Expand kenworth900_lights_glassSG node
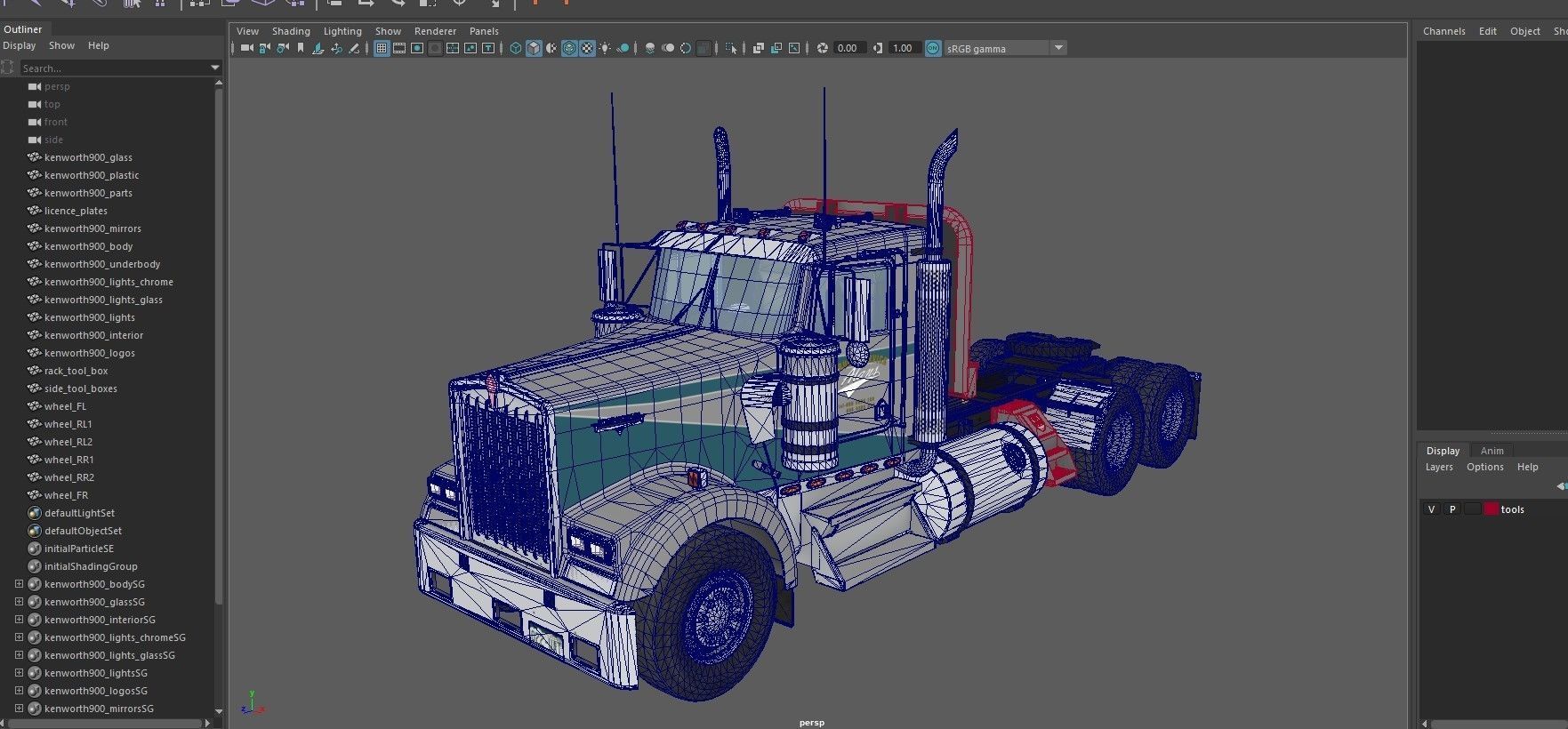The width and height of the screenshot is (1568, 729). point(19,655)
